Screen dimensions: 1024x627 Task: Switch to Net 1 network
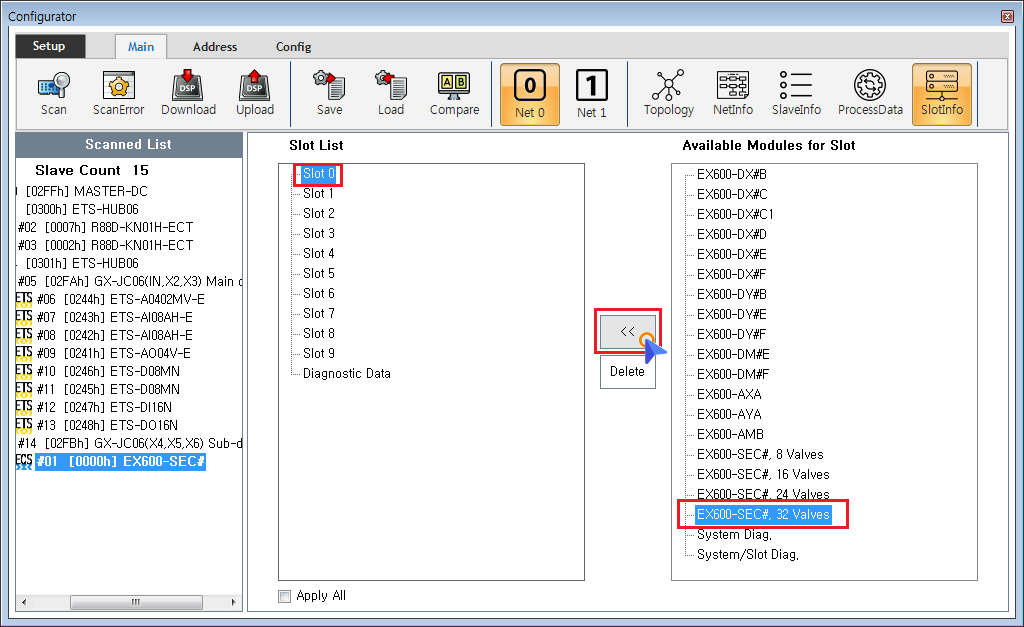coord(592,94)
